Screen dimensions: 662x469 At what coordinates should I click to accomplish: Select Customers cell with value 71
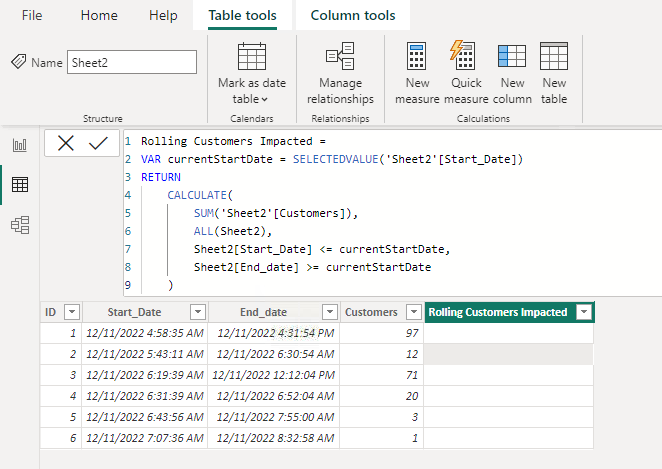382,375
